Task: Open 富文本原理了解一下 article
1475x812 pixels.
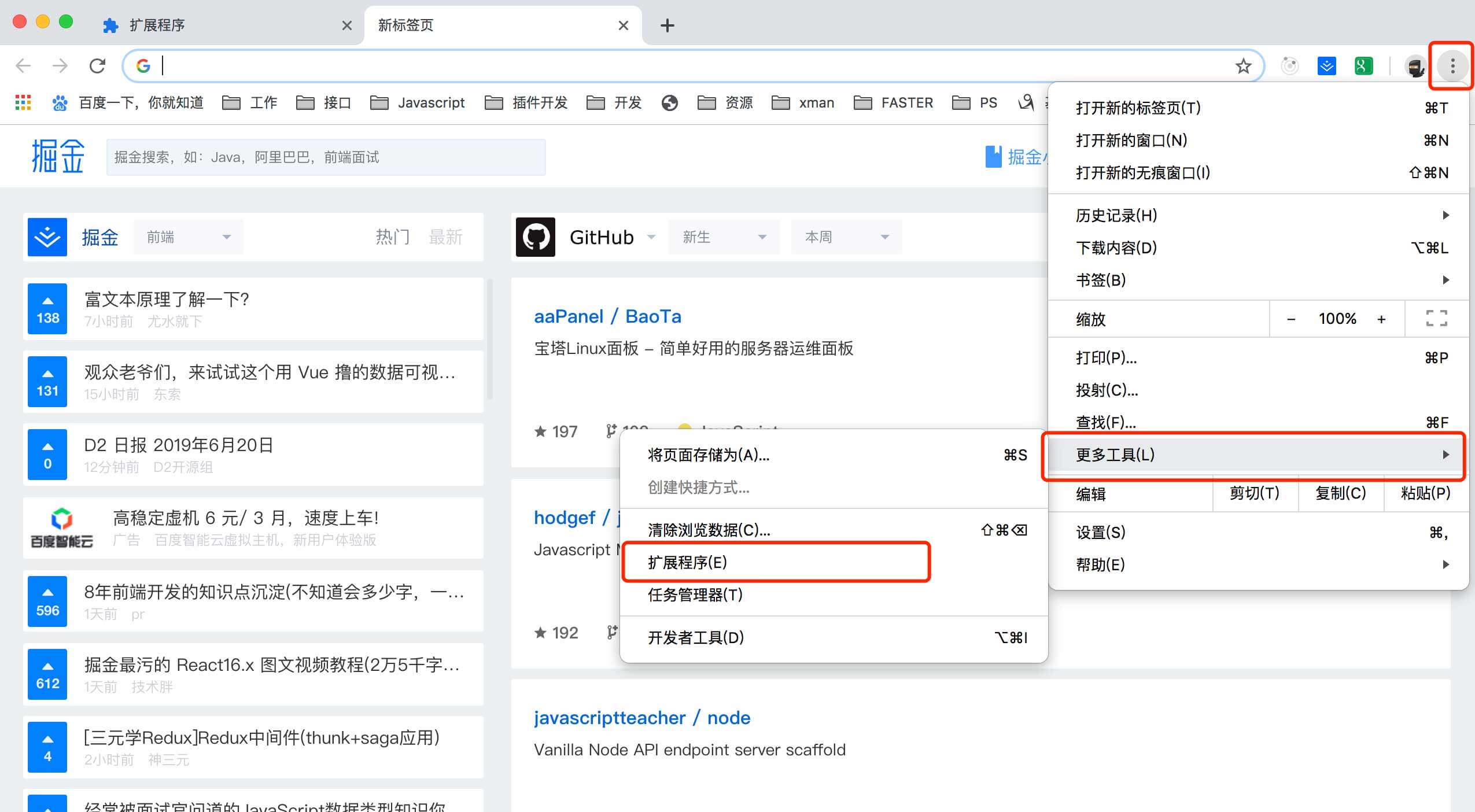Action: [x=167, y=300]
